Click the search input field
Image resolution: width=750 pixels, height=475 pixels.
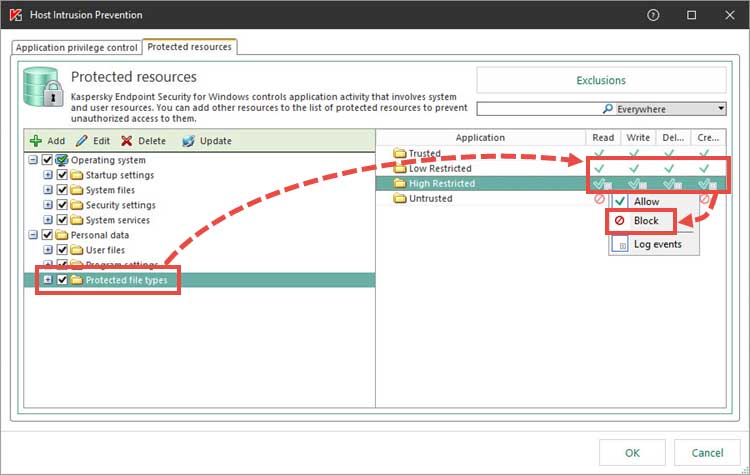coord(539,109)
